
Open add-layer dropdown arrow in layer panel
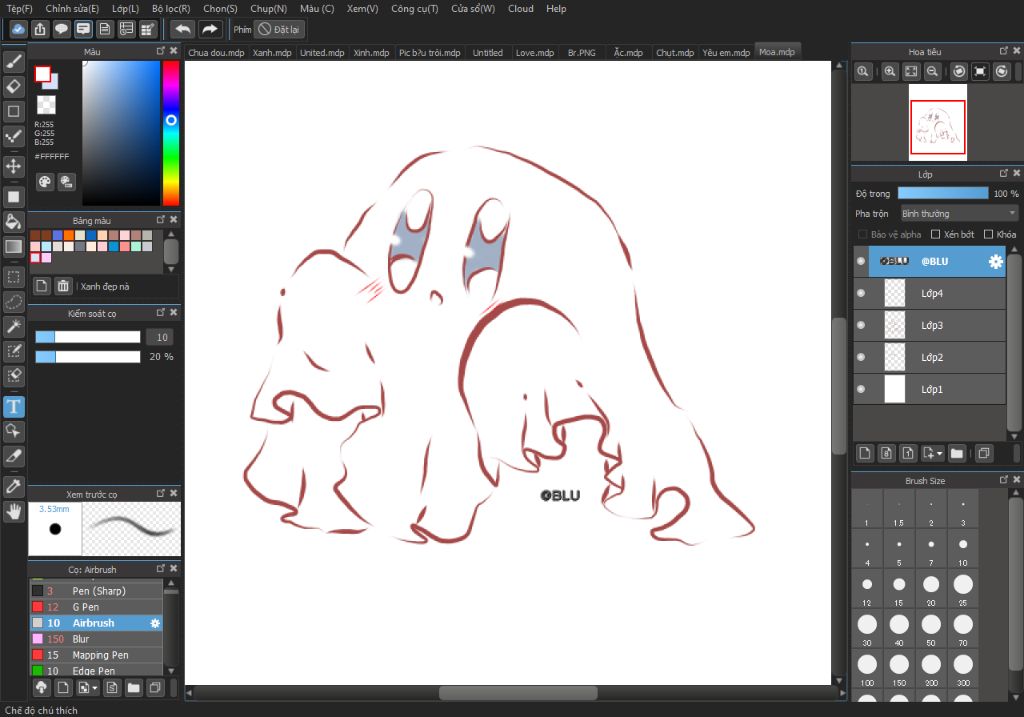(940, 453)
